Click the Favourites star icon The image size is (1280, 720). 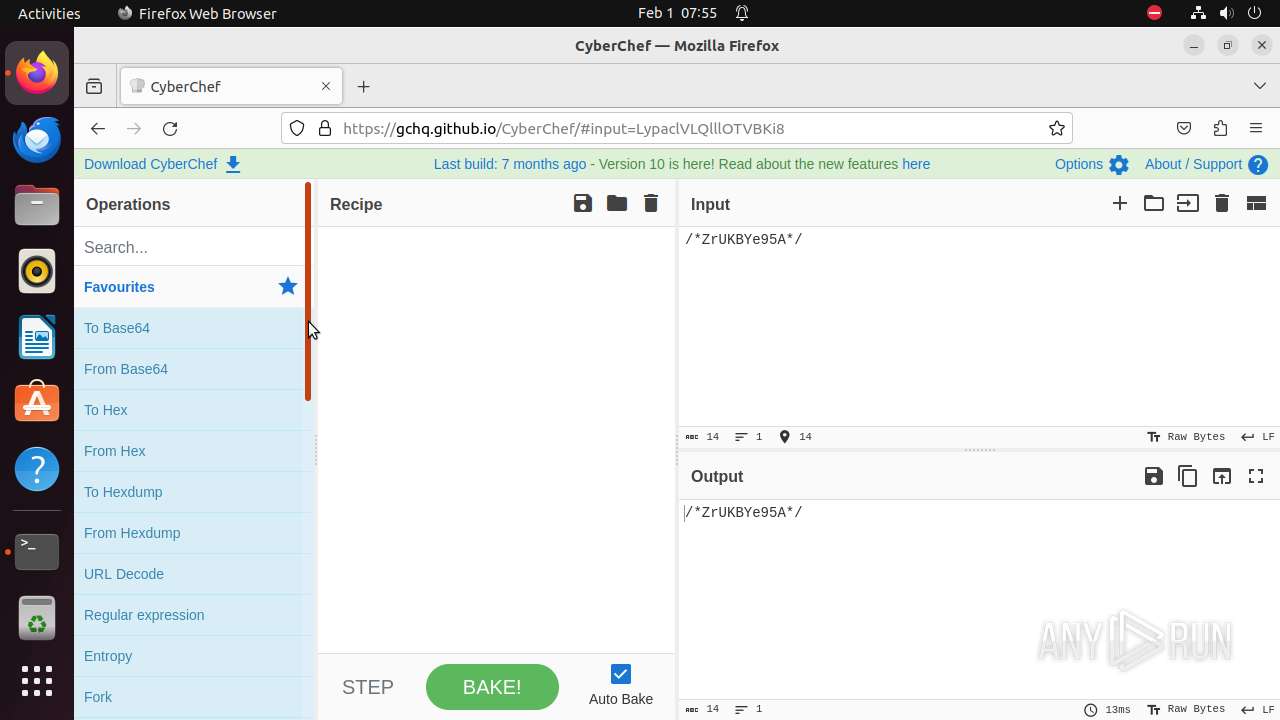pos(288,287)
